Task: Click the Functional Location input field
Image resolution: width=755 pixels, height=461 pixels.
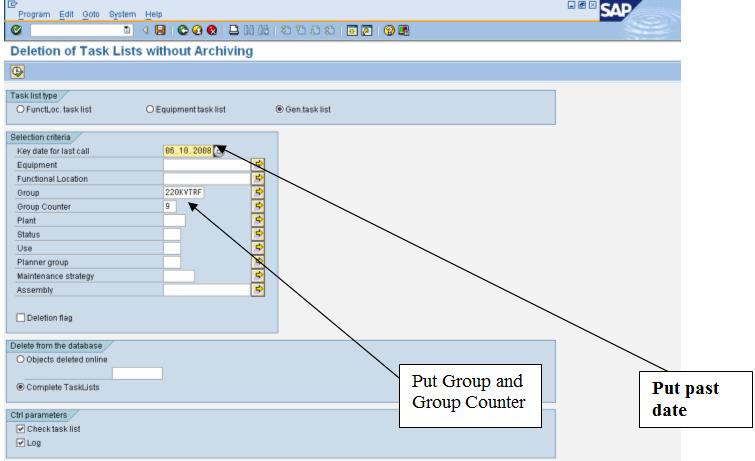Action: 207,179
